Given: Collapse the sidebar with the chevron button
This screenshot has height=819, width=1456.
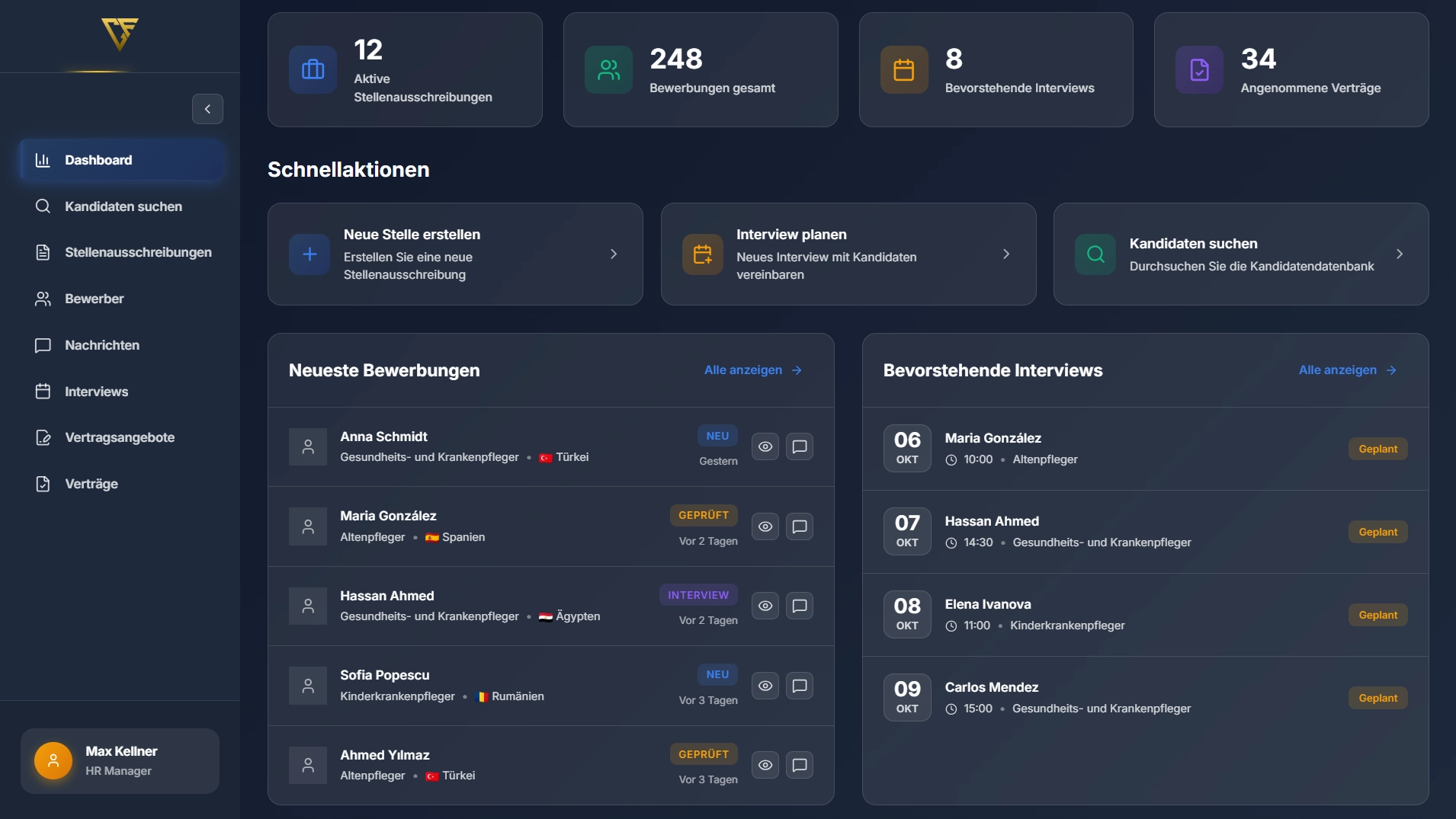Looking at the screenshot, I should (x=207, y=109).
